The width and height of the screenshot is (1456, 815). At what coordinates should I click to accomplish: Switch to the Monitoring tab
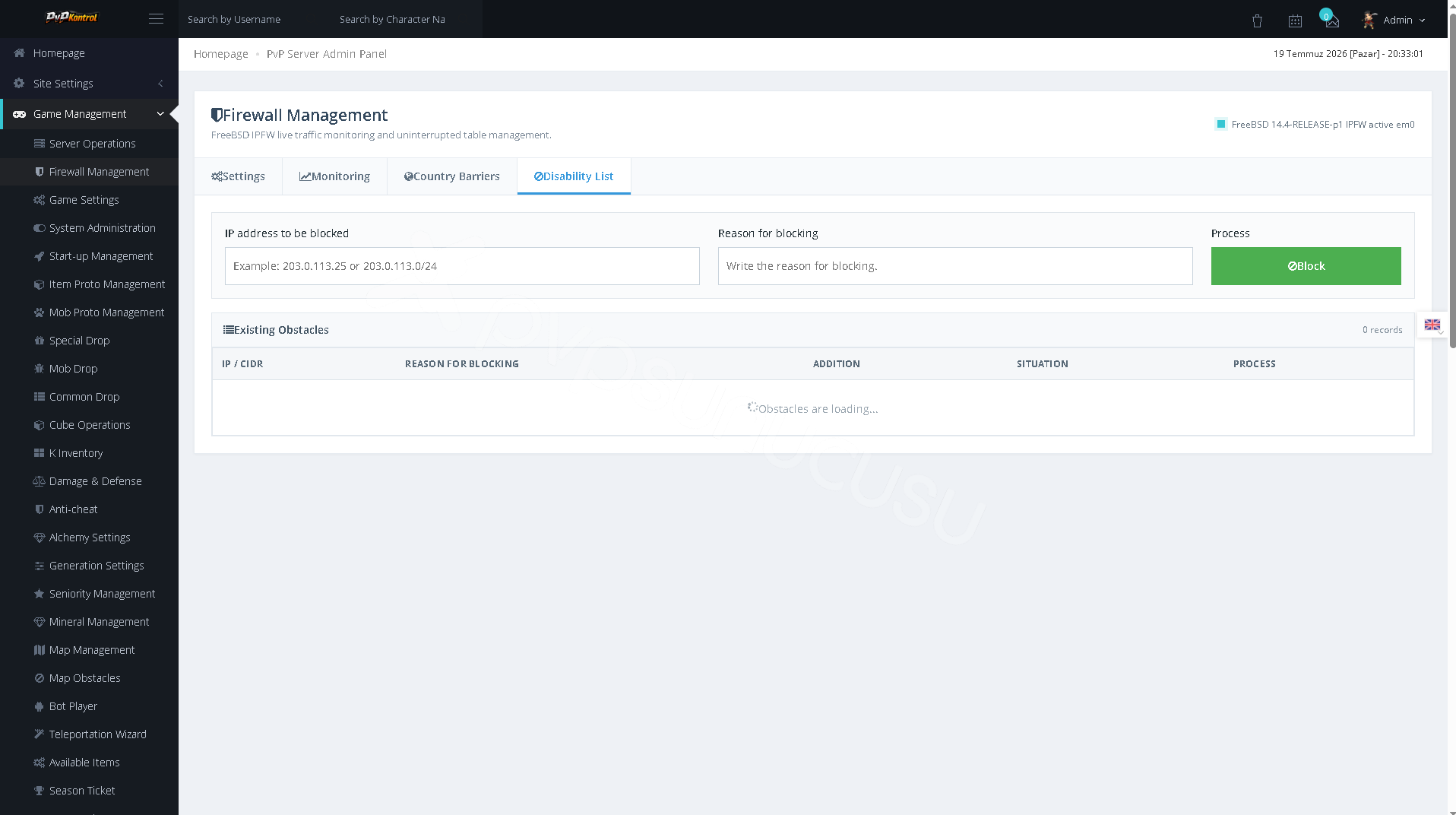click(334, 176)
